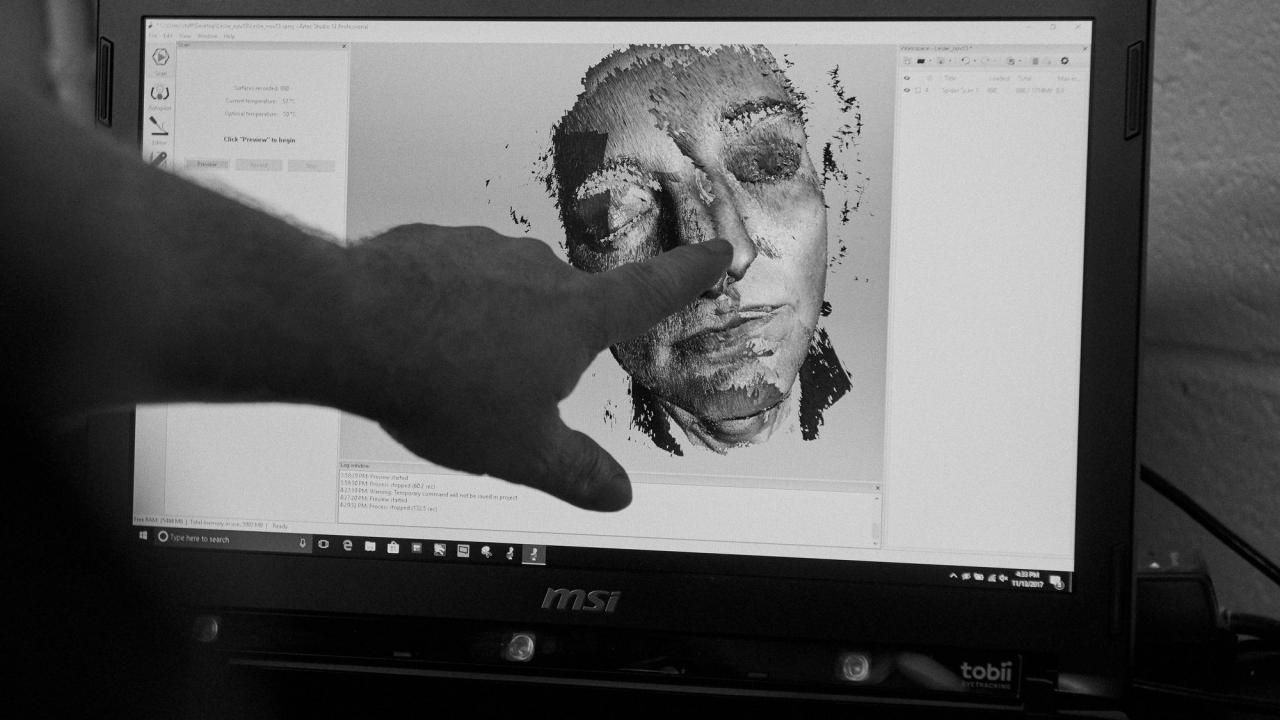Screen dimensions: 1280x720
Task: Open File Explorer from the taskbar
Action: (370, 546)
